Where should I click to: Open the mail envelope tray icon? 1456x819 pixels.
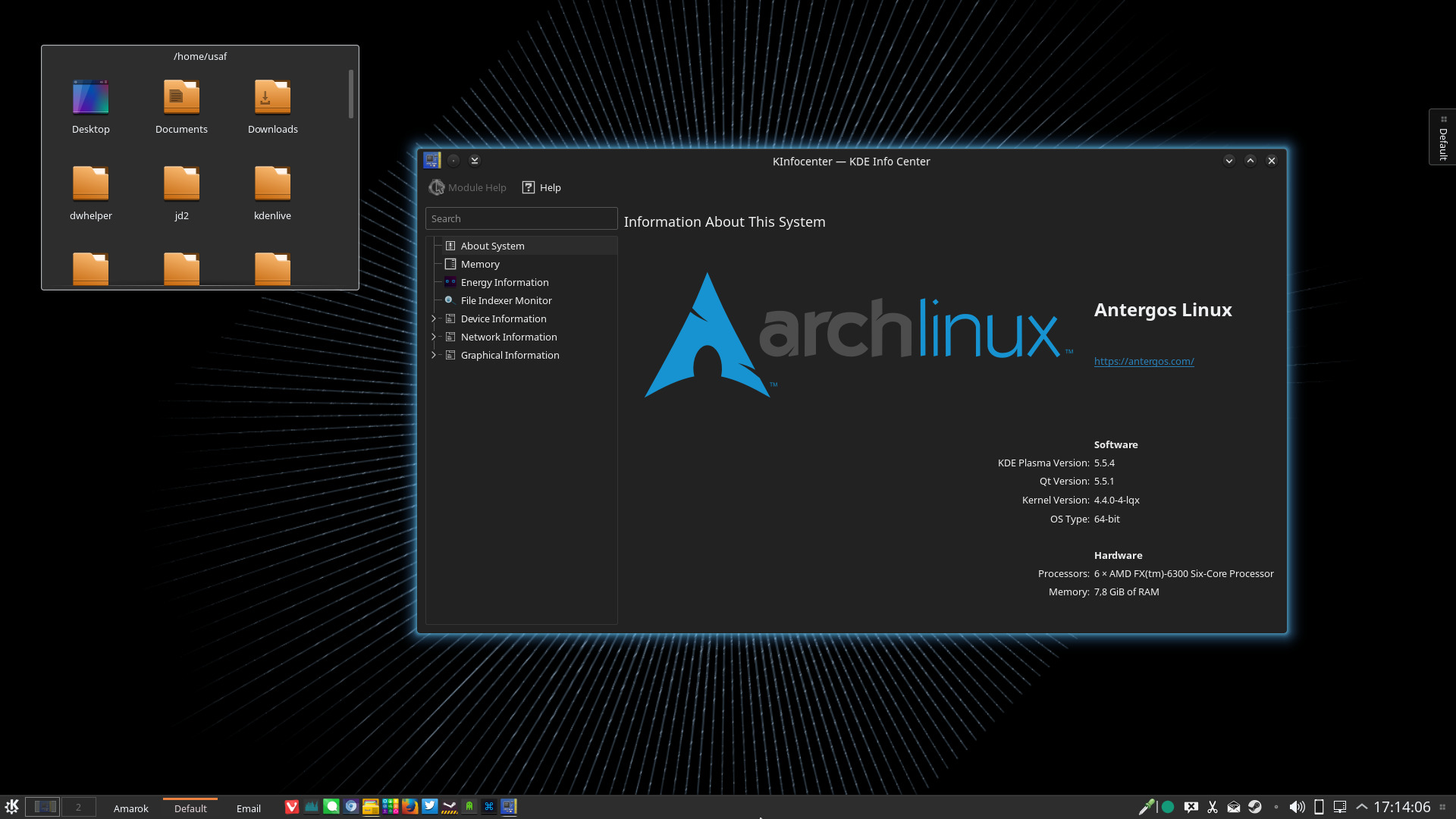pos(1234,807)
